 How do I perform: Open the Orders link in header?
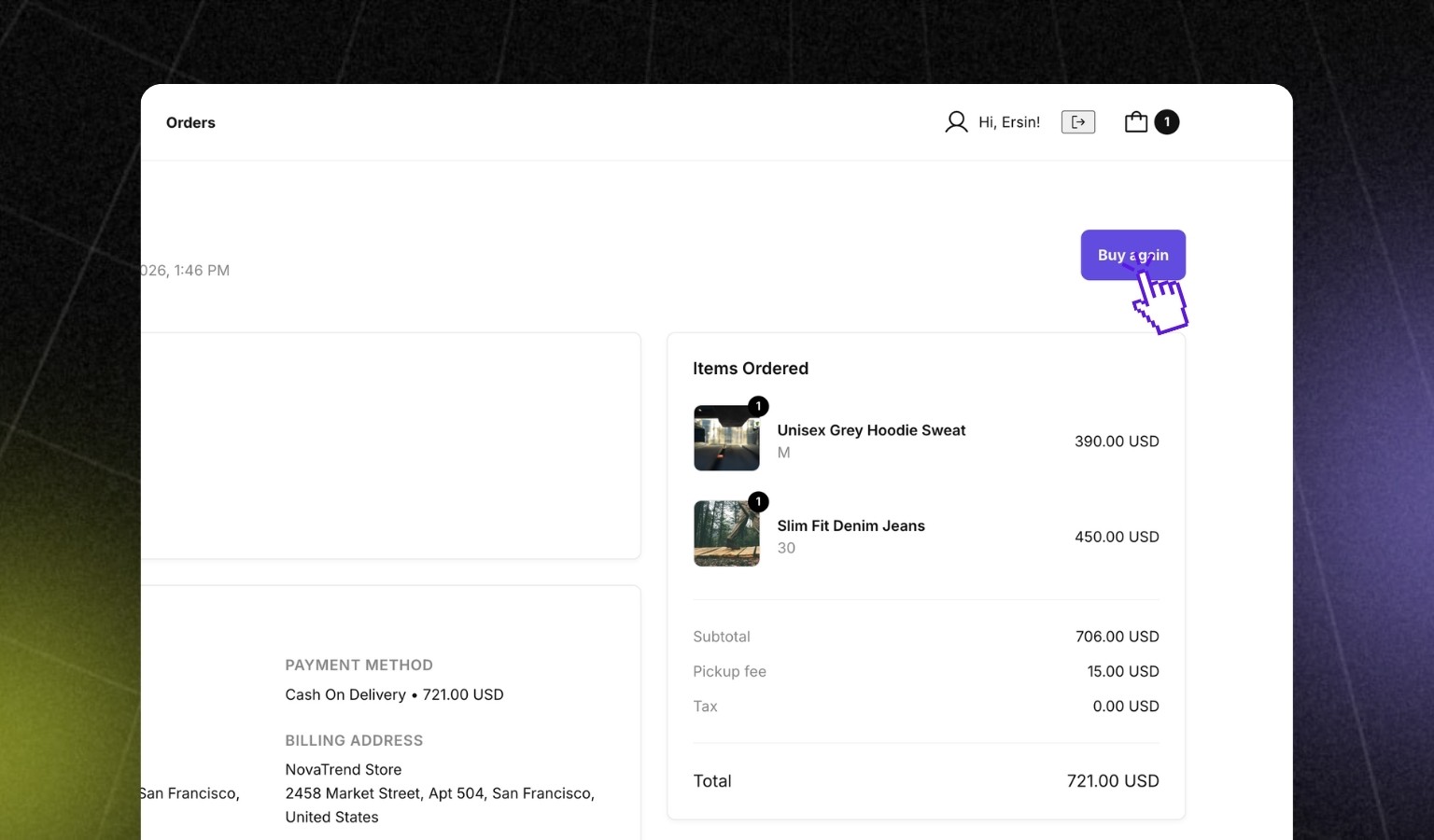(190, 122)
